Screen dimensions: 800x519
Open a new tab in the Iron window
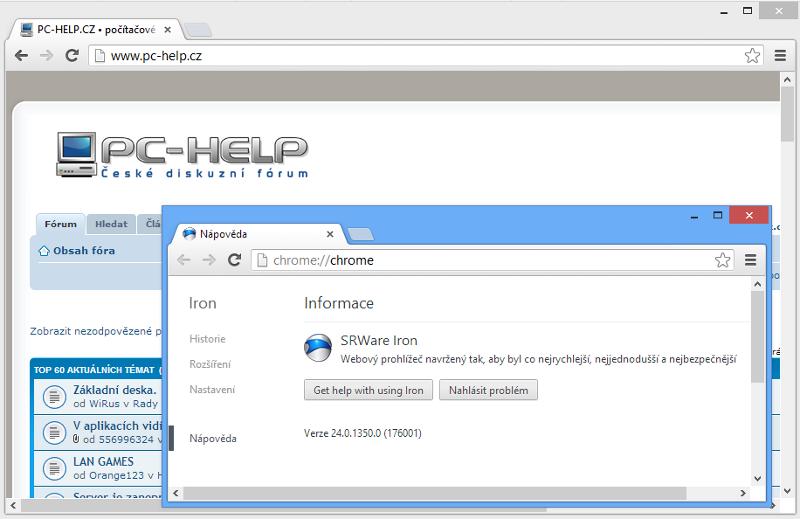[361, 235]
